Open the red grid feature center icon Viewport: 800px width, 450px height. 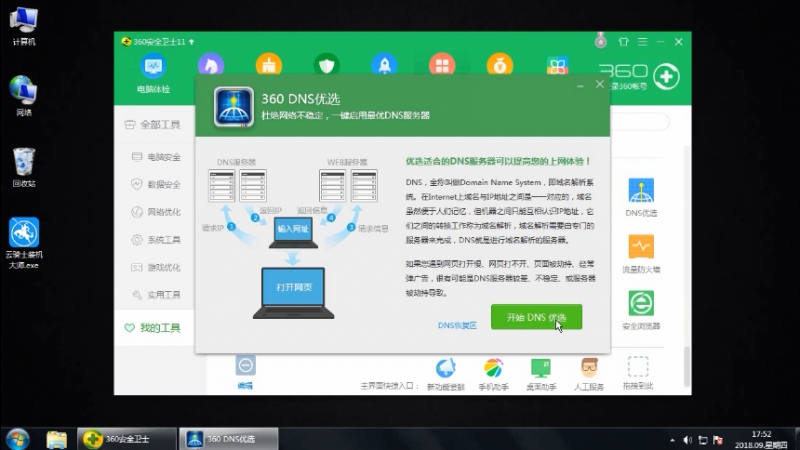pos(442,65)
